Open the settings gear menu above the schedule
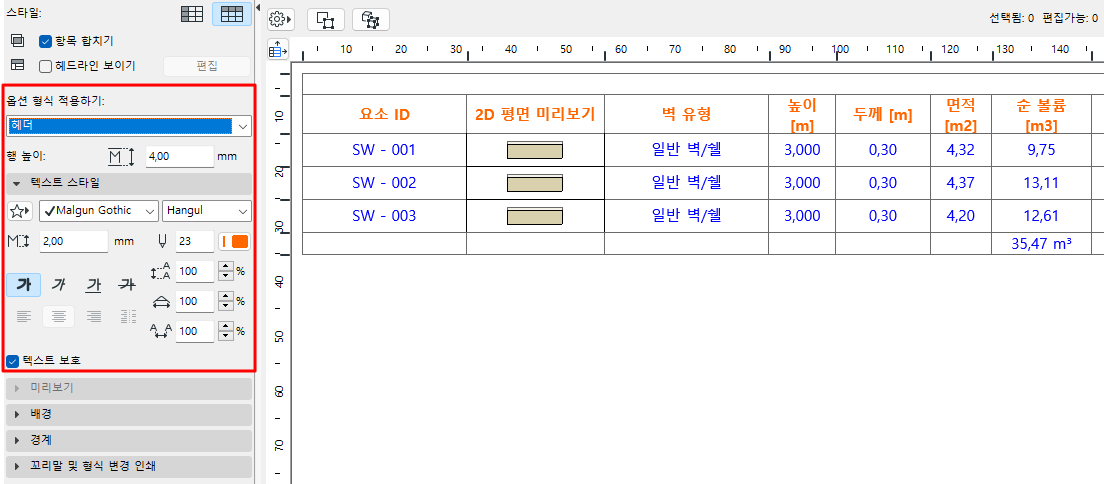This screenshot has height=484, width=1104. [x=280, y=19]
